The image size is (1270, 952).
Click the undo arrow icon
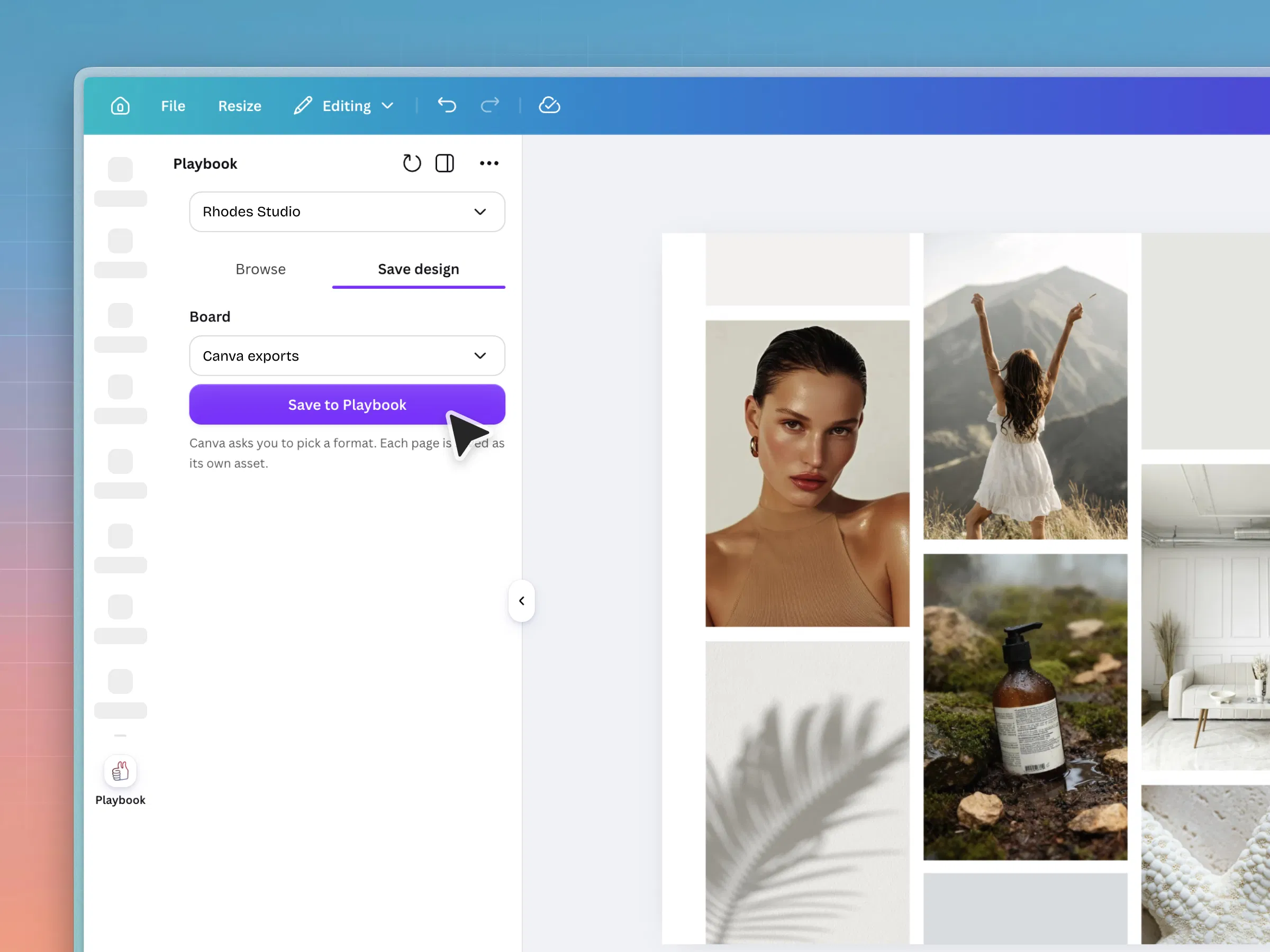(447, 105)
